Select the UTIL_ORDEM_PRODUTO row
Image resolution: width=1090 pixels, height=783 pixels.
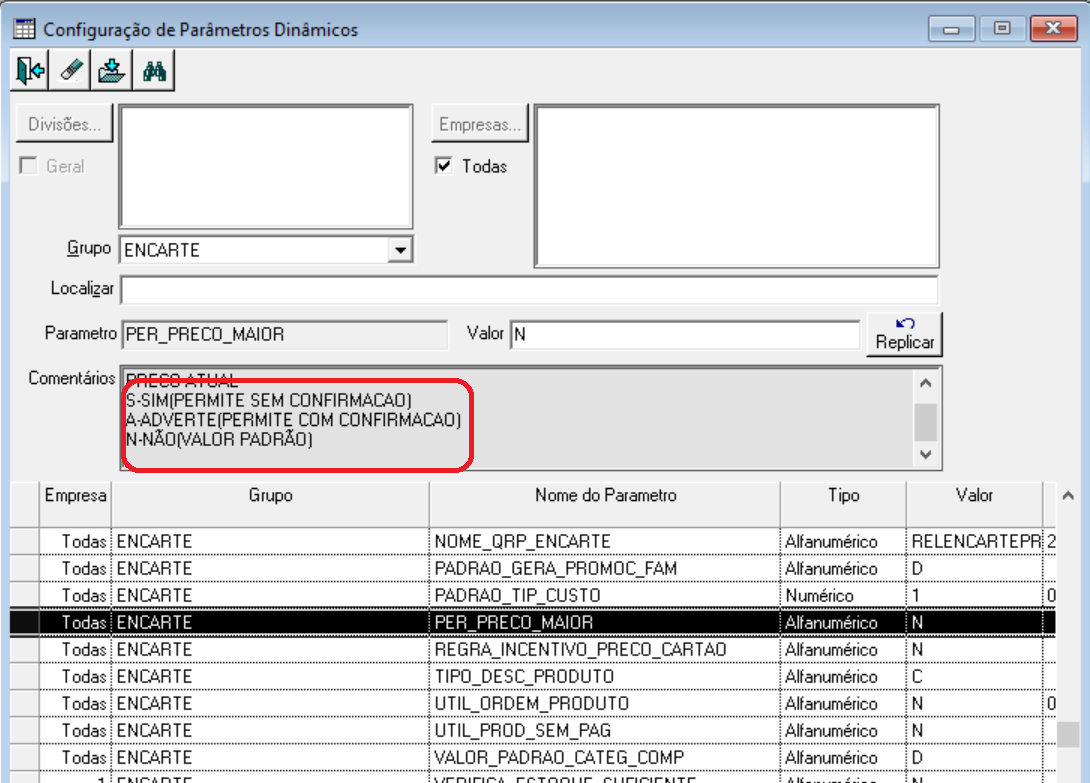pos(533,704)
